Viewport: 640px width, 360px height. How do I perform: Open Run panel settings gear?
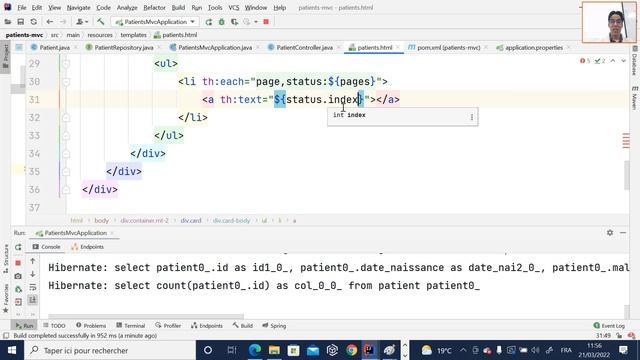point(610,233)
